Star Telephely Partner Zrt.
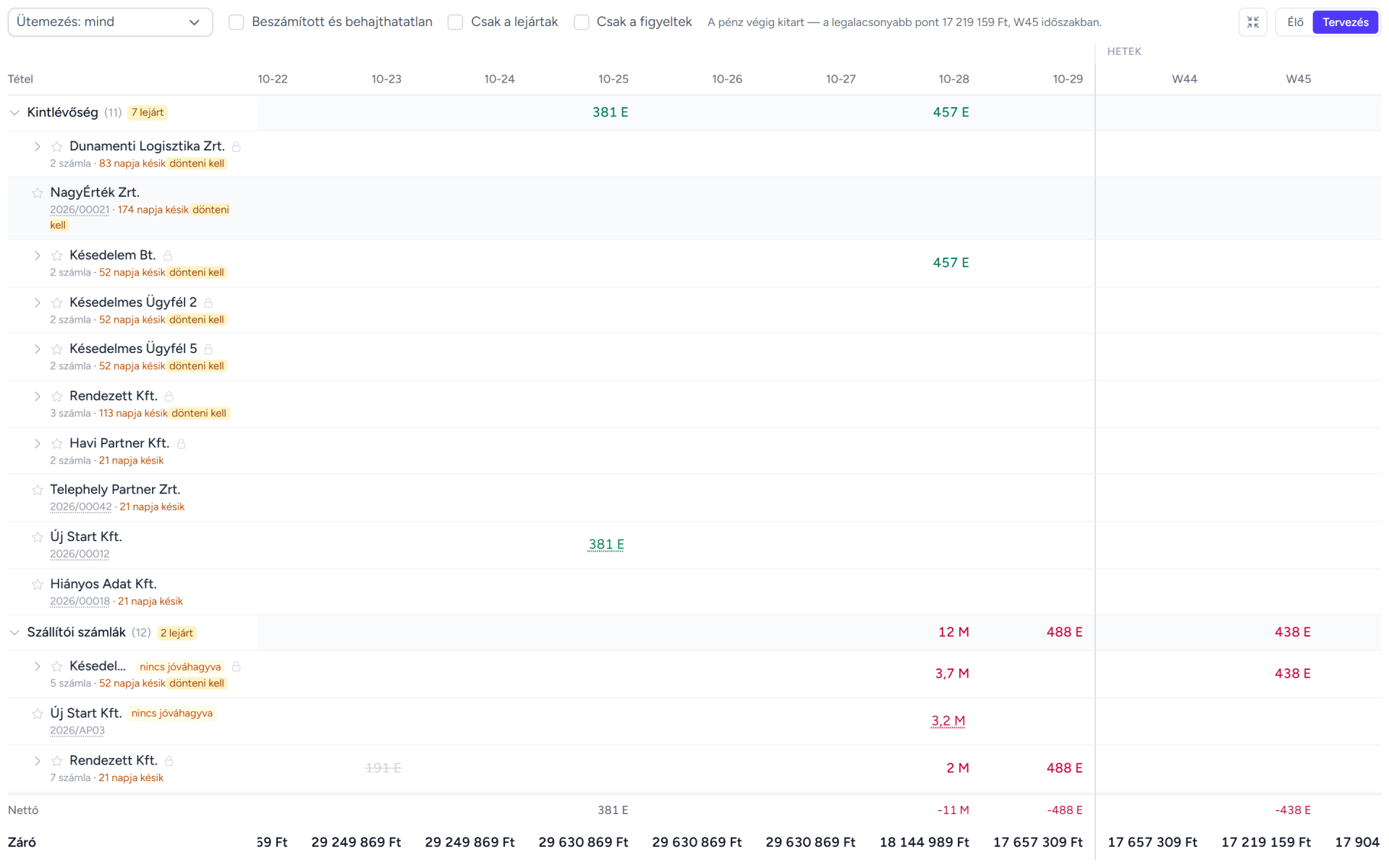Viewport: 1389px width, 868px height. (x=38, y=490)
